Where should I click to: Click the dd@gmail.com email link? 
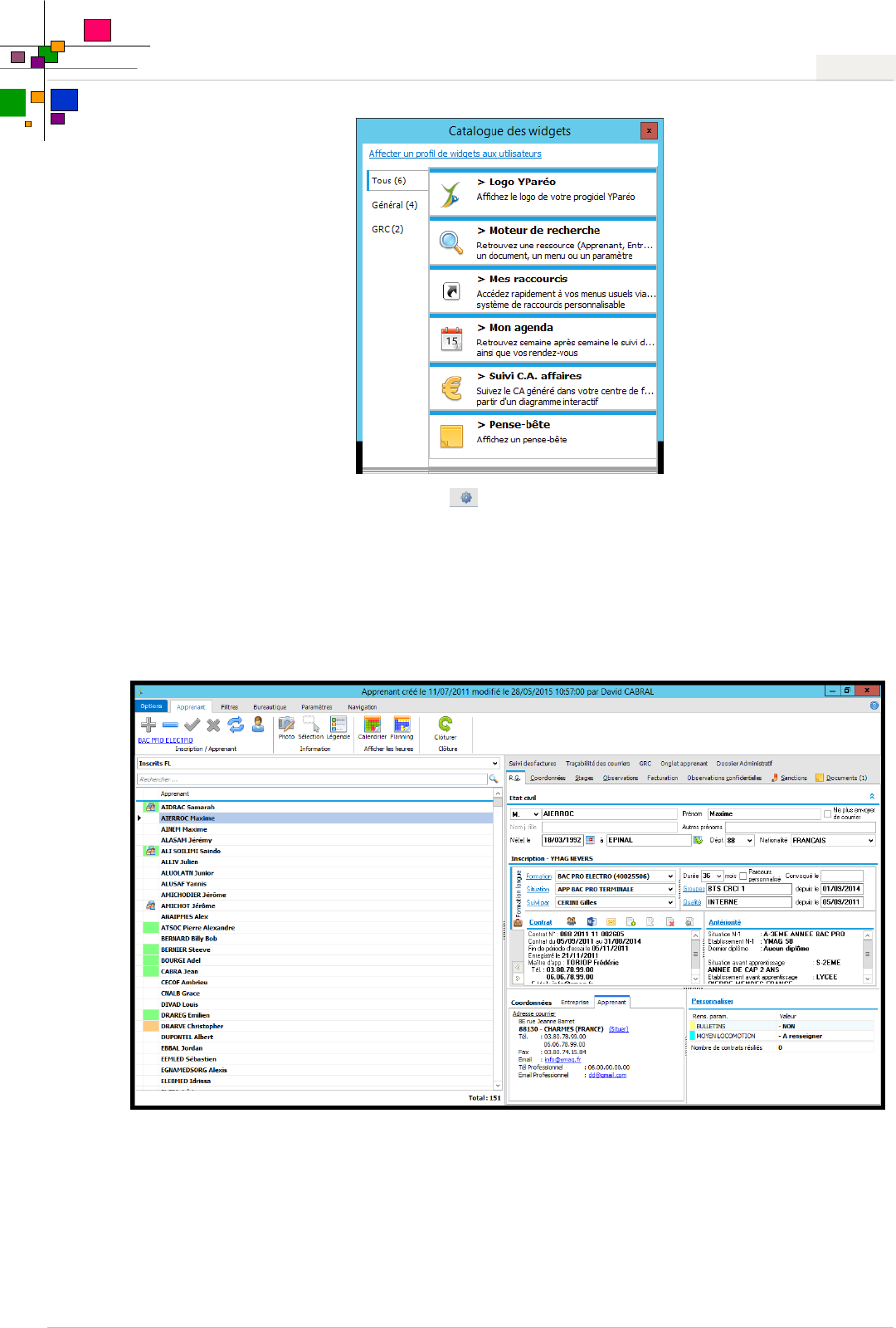[607, 1076]
